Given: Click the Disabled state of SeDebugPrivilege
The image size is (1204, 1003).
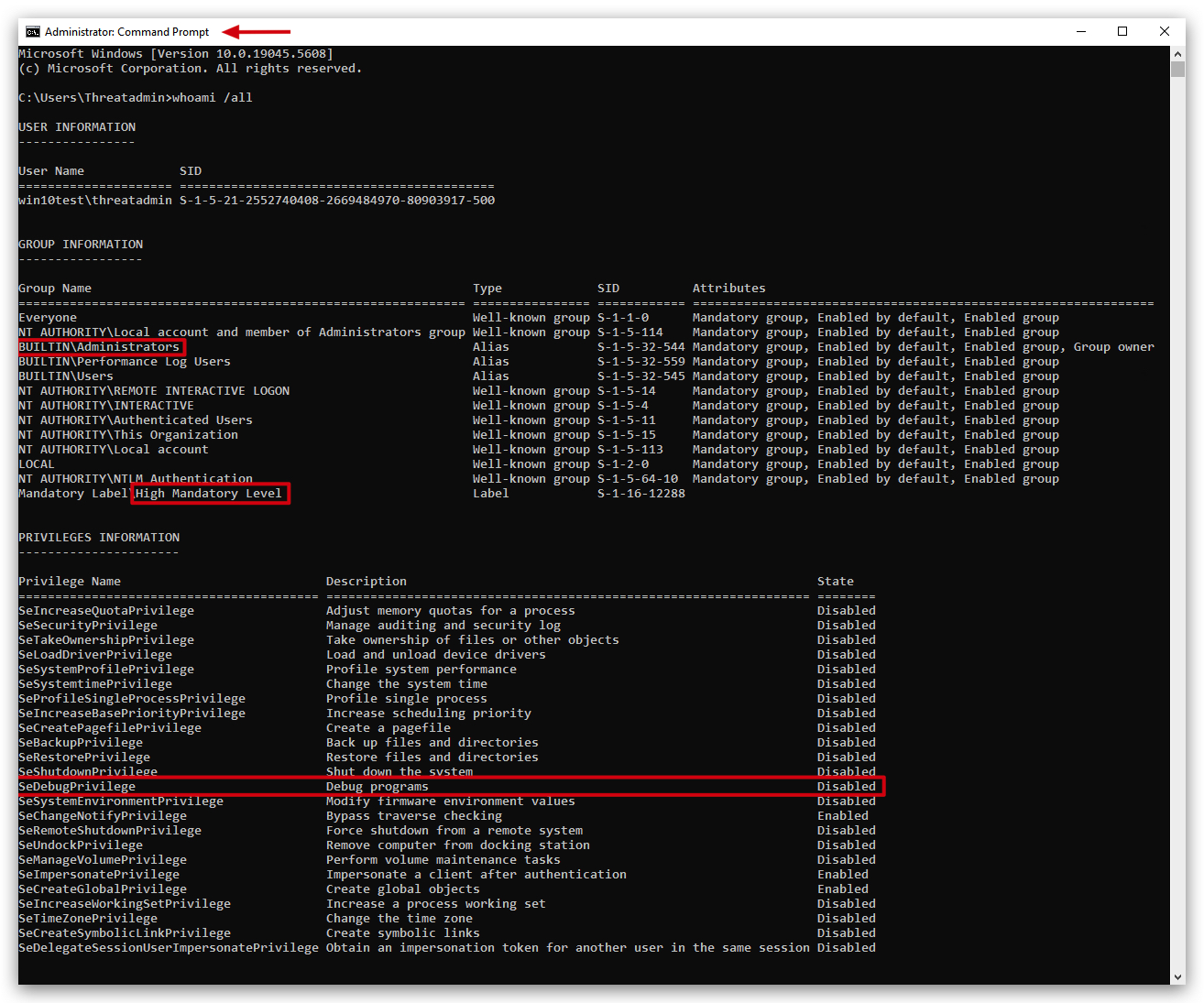Looking at the screenshot, I should point(847,787).
